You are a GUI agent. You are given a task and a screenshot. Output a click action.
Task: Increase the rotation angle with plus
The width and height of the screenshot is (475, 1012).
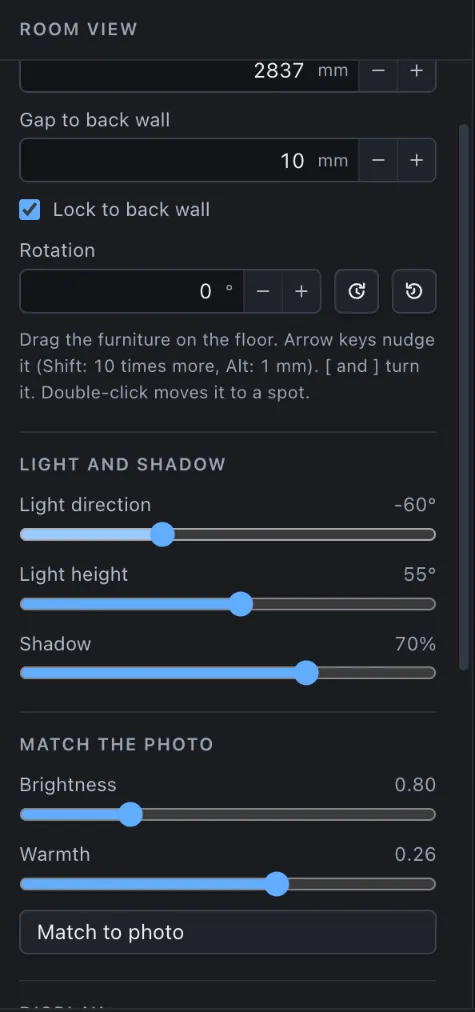pyautogui.click(x=301, y=291)
